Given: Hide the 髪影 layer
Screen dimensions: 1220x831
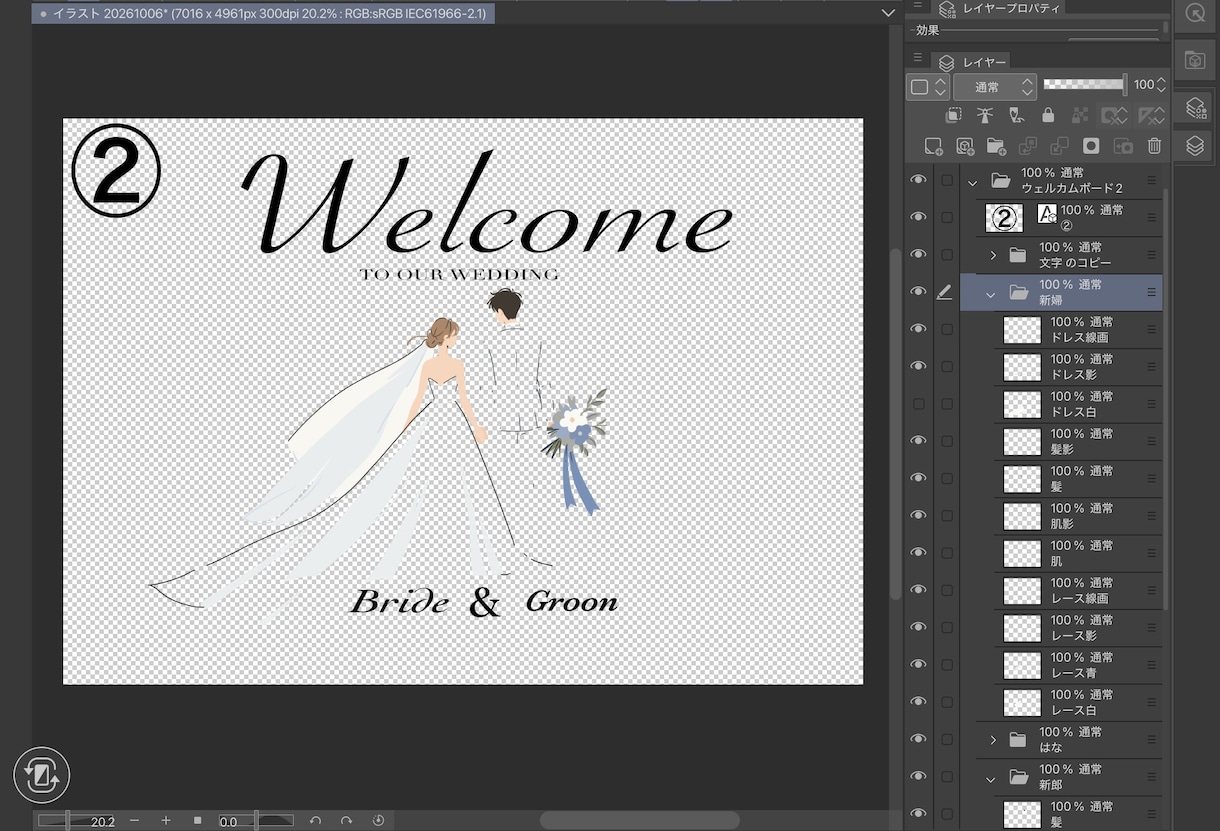Looking at the screenshot, I should tap(918, 441).
